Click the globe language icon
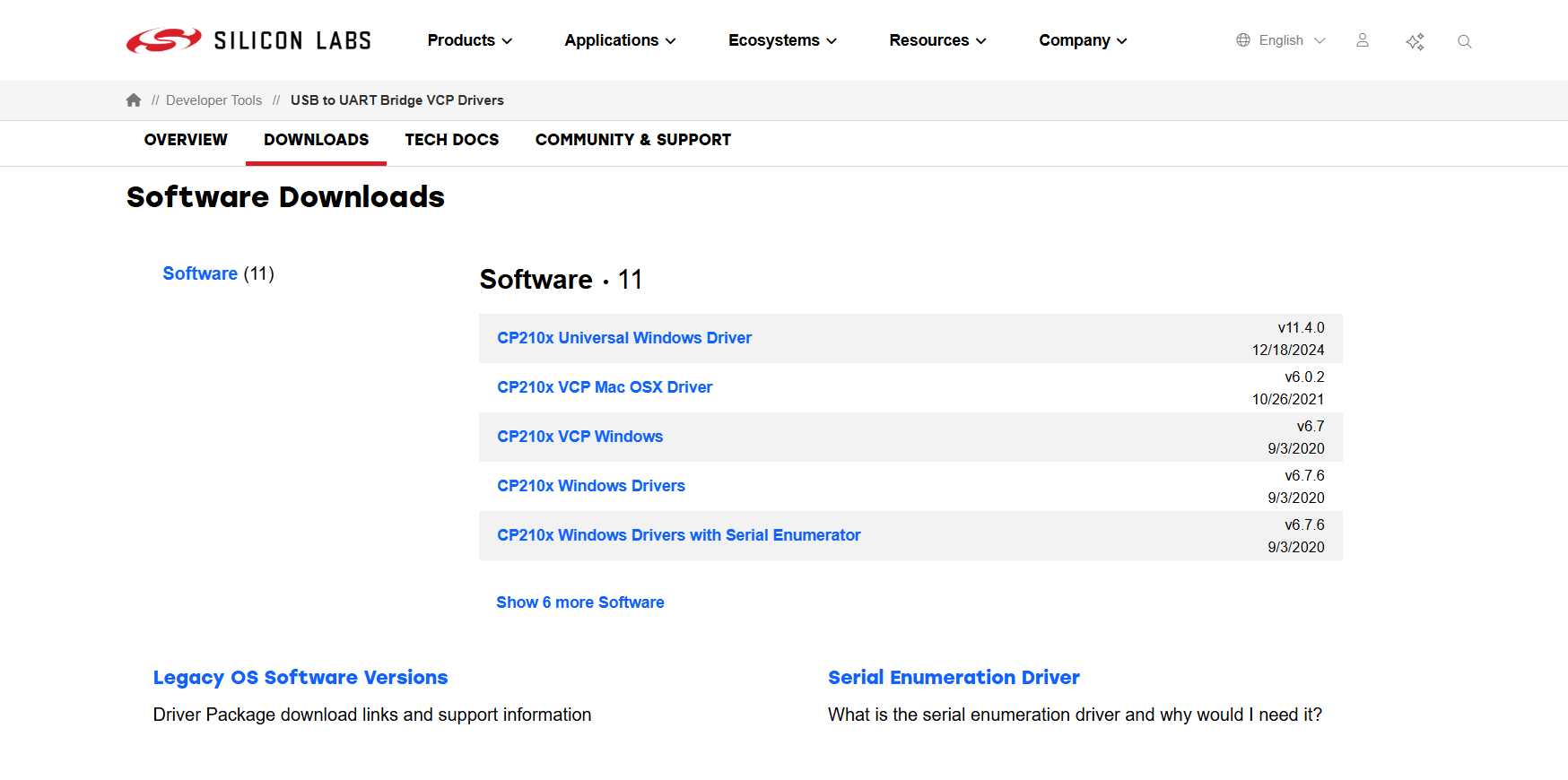This screenshot has height=780, width=1568. click(x=1243, y=40)
